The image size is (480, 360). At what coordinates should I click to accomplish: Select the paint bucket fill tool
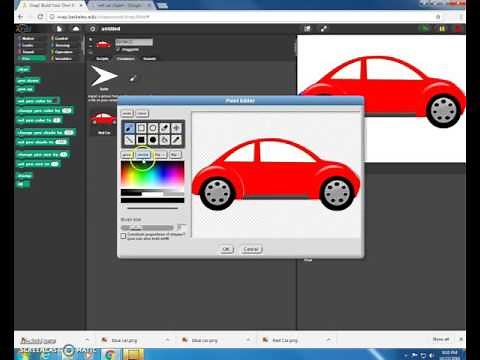(x=164, y=140)
